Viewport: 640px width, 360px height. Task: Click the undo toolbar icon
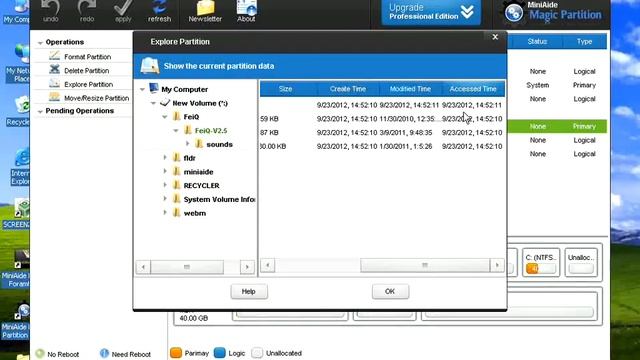click(51, 11)
